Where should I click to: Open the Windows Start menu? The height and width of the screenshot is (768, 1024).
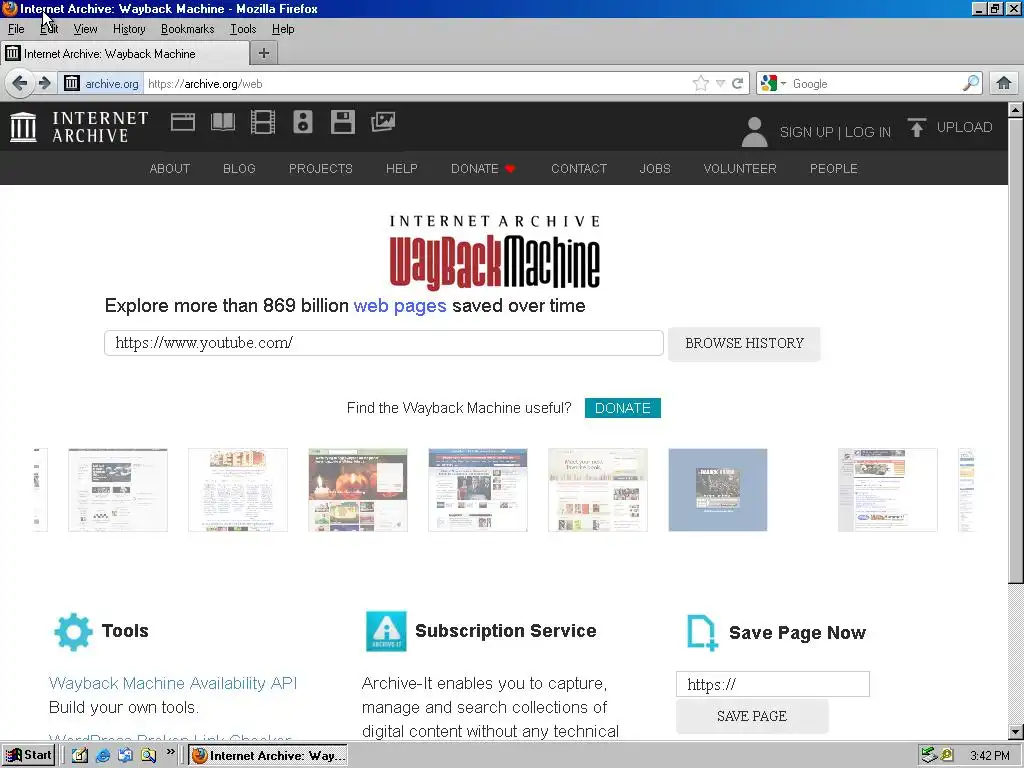[28, 755]
